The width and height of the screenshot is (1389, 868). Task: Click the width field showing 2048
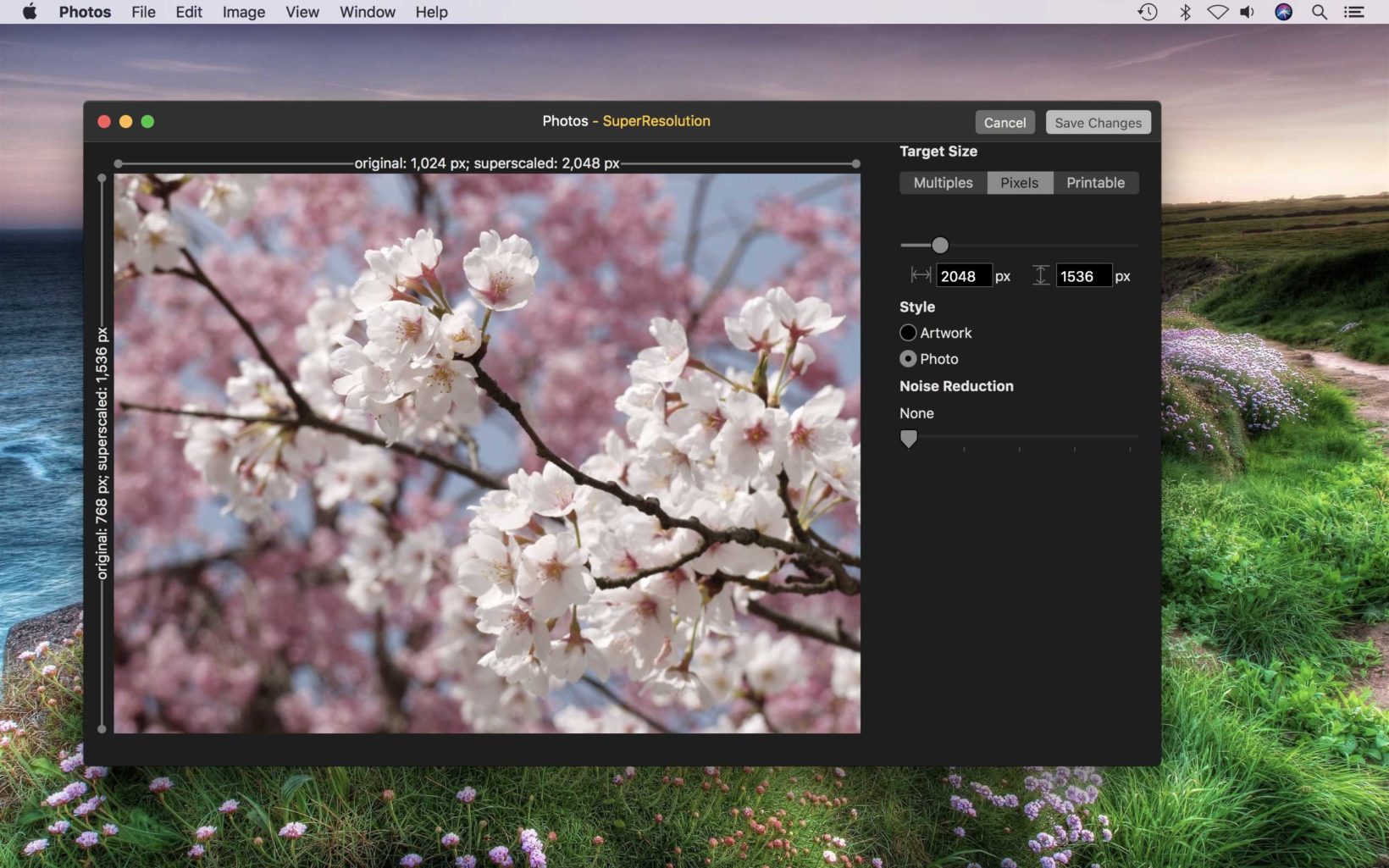click(963, 276)
